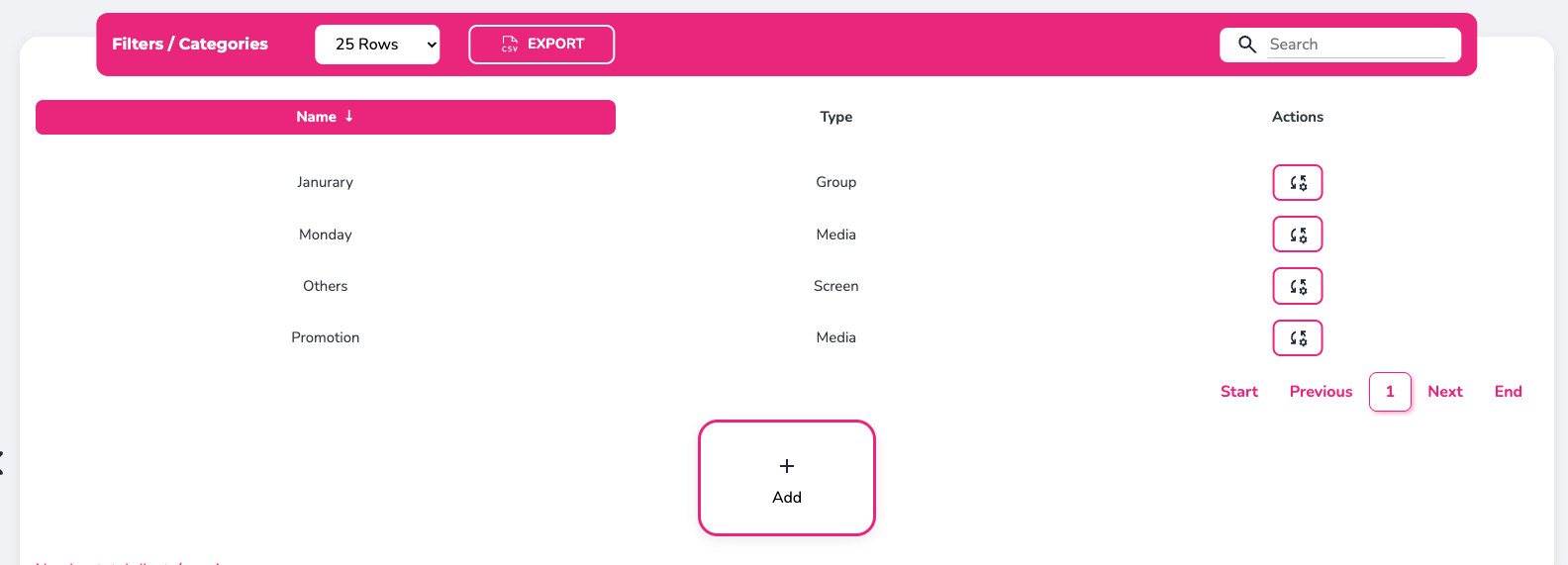This screenshot has width=1568, height=565.
Task: Click the plus Add button
Action: [787, 478]
